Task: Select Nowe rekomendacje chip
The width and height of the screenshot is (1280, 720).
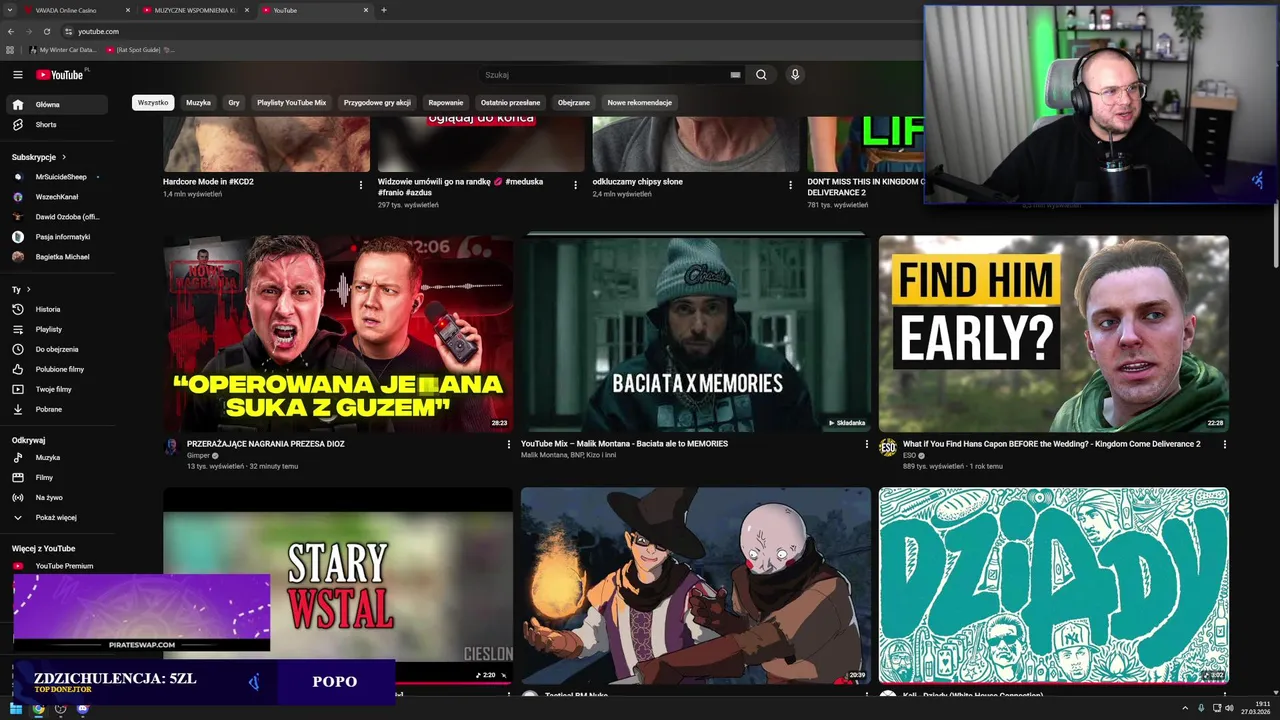Action: tap(640, 102)
